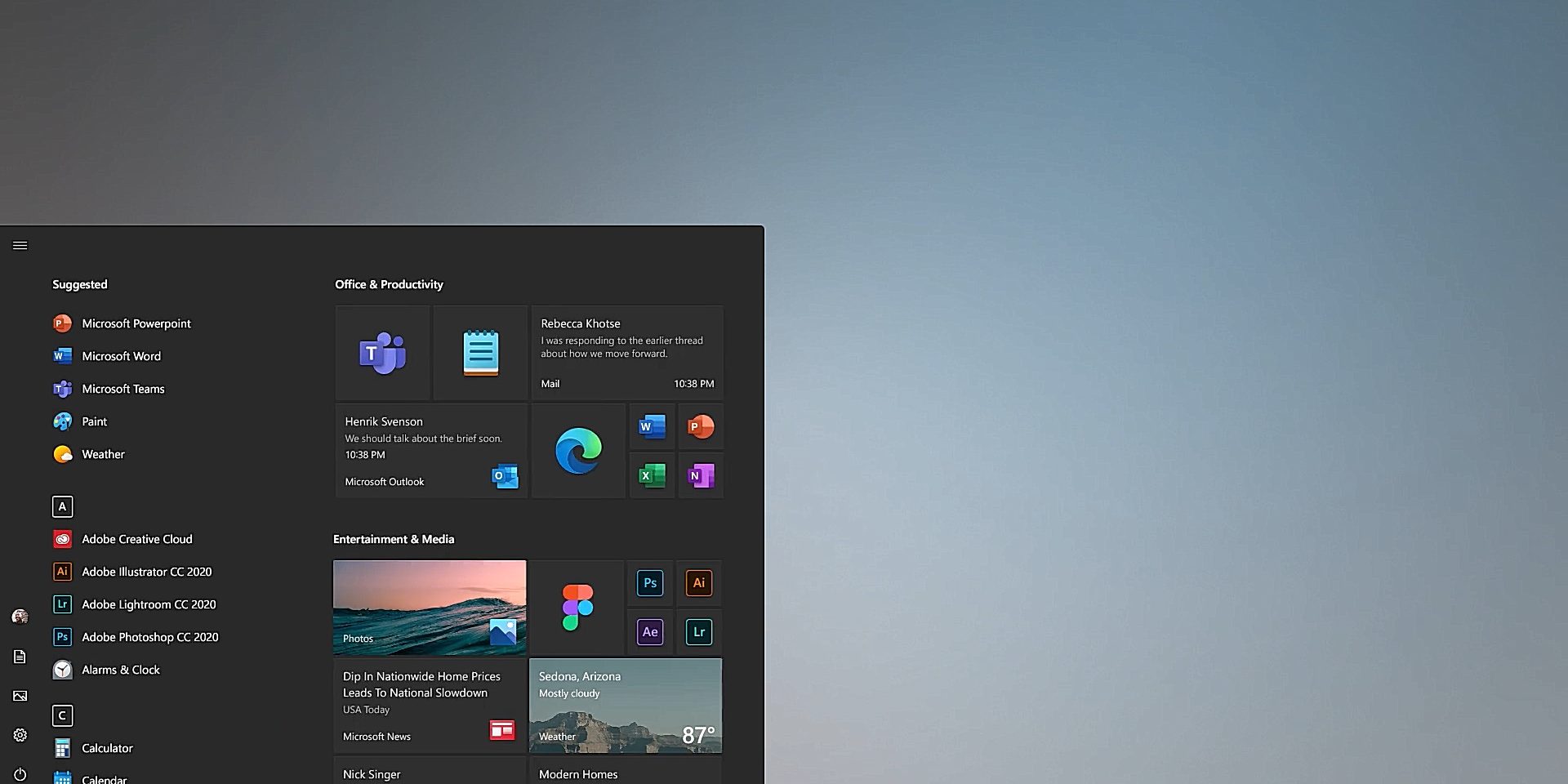Screen dimensions: 1568x784
Task: Open the Illustrator Ai tile
Action: 698,582
